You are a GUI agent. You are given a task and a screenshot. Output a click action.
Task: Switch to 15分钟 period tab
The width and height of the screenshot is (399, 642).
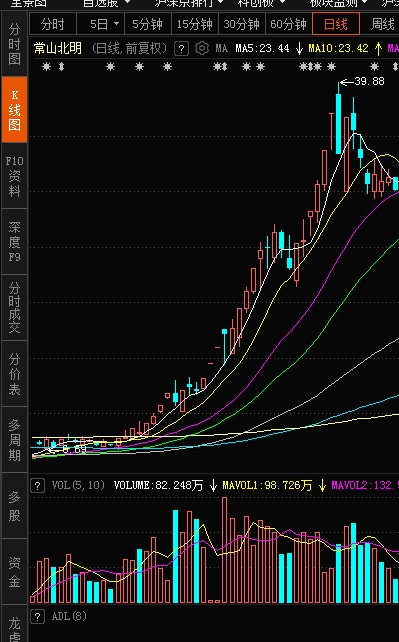click(x=195, y=24)
